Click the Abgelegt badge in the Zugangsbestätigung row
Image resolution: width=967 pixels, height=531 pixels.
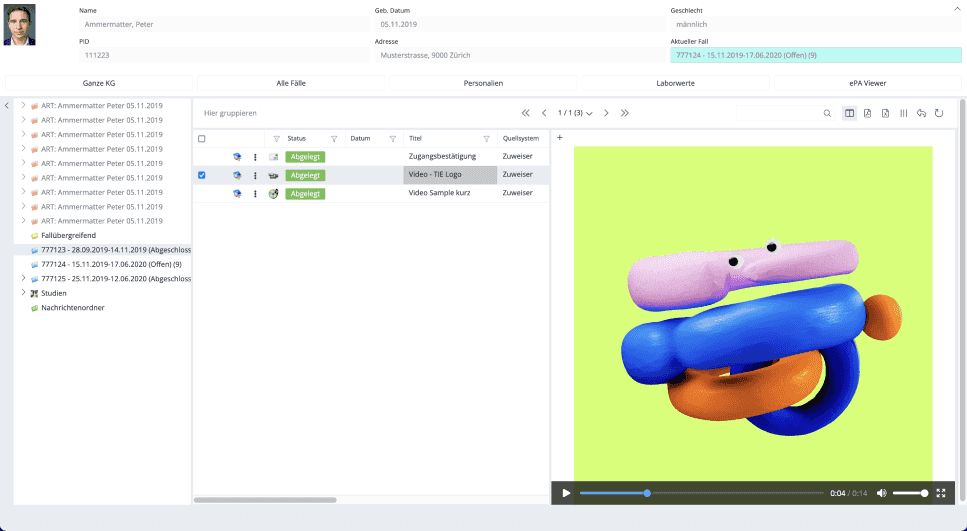305,157
